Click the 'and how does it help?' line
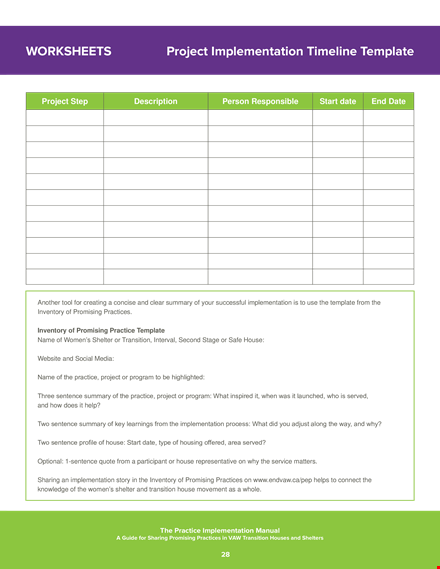The image size is (440, 569). coord(69,405)
